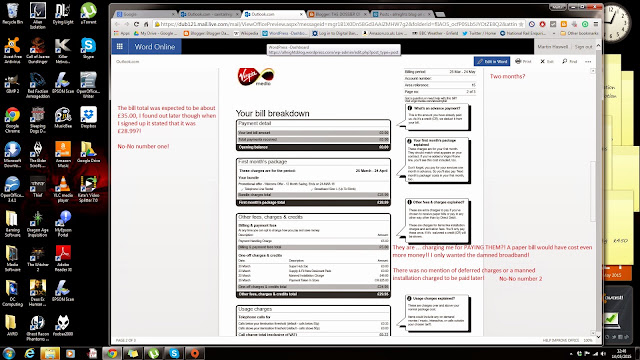Screen dimensions: 640x360
Task: Click the Skype taskbar button
Action: (174, 353)
